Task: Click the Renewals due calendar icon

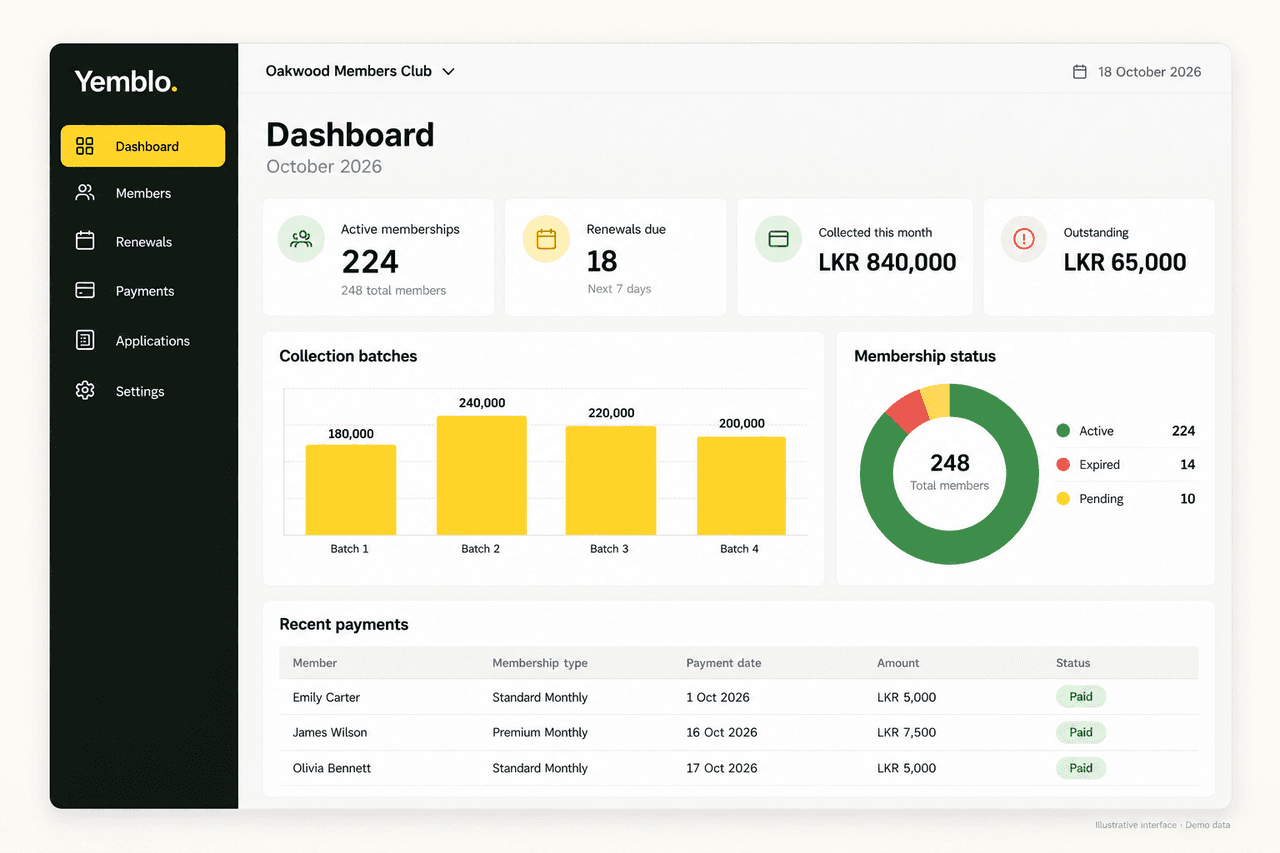Action: coord(546,239)
